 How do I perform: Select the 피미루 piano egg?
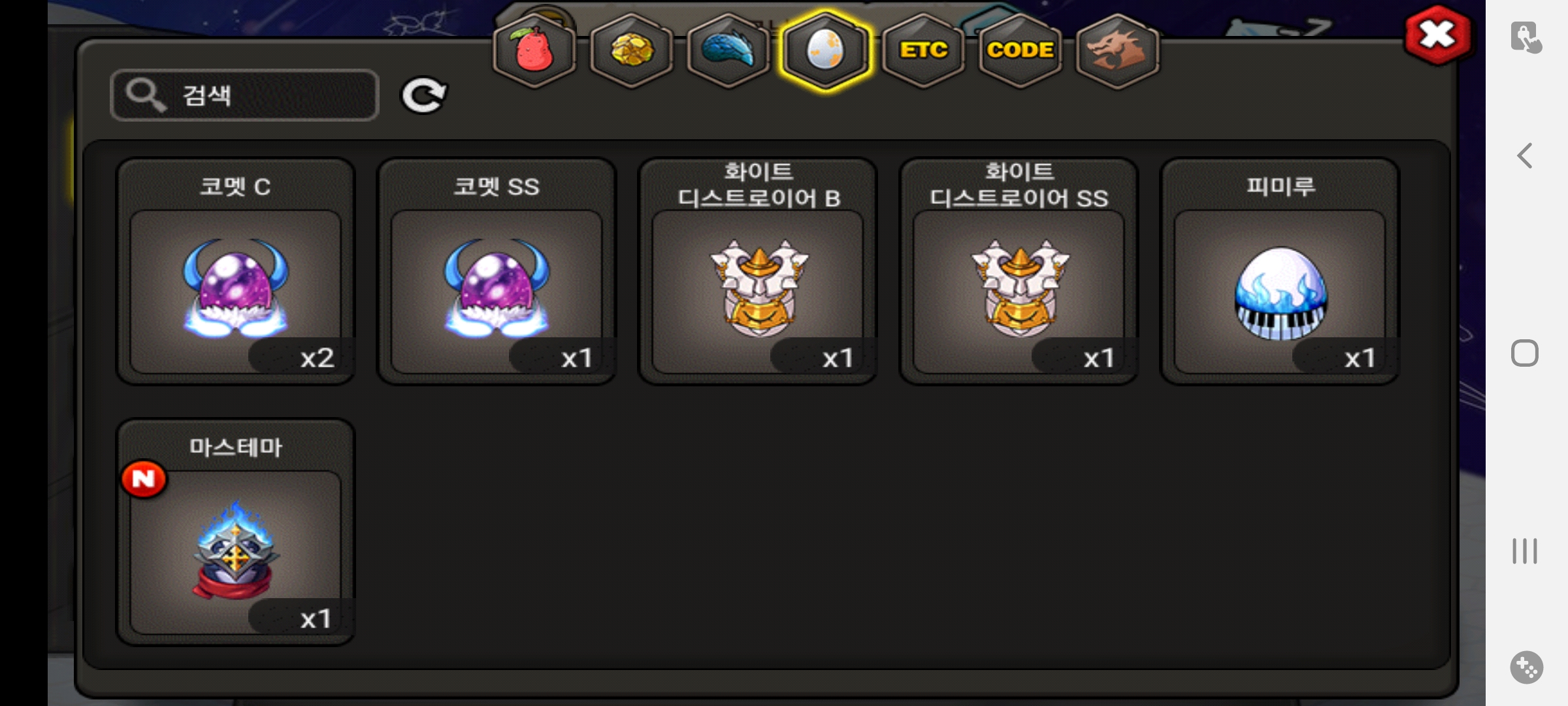1280,271
